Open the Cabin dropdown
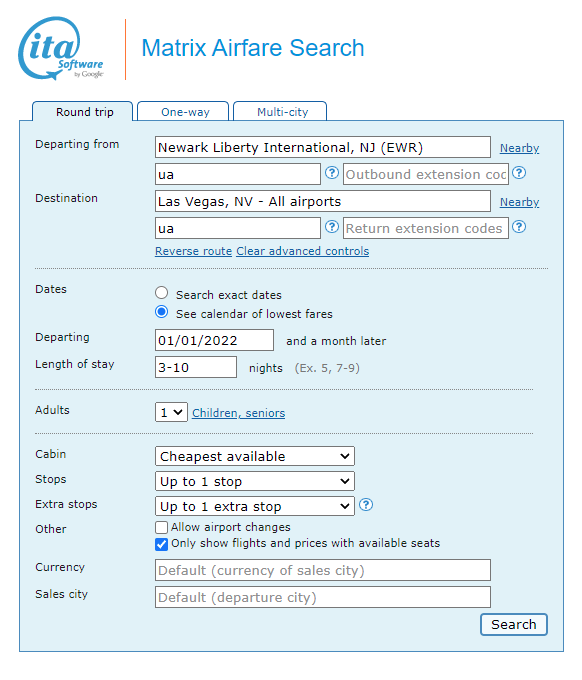 [255, 456]
